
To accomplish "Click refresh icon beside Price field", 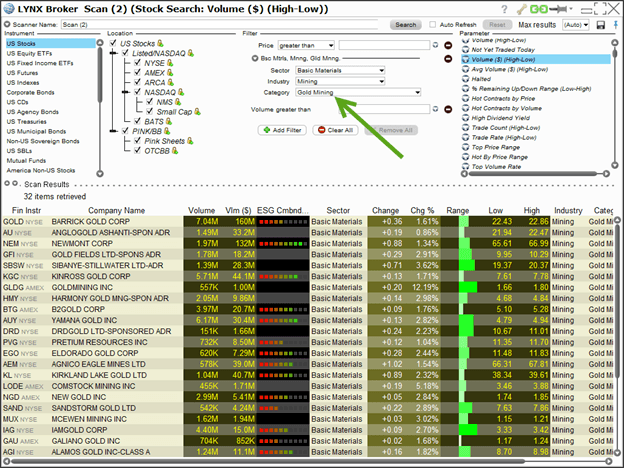I will pos(435,45).
